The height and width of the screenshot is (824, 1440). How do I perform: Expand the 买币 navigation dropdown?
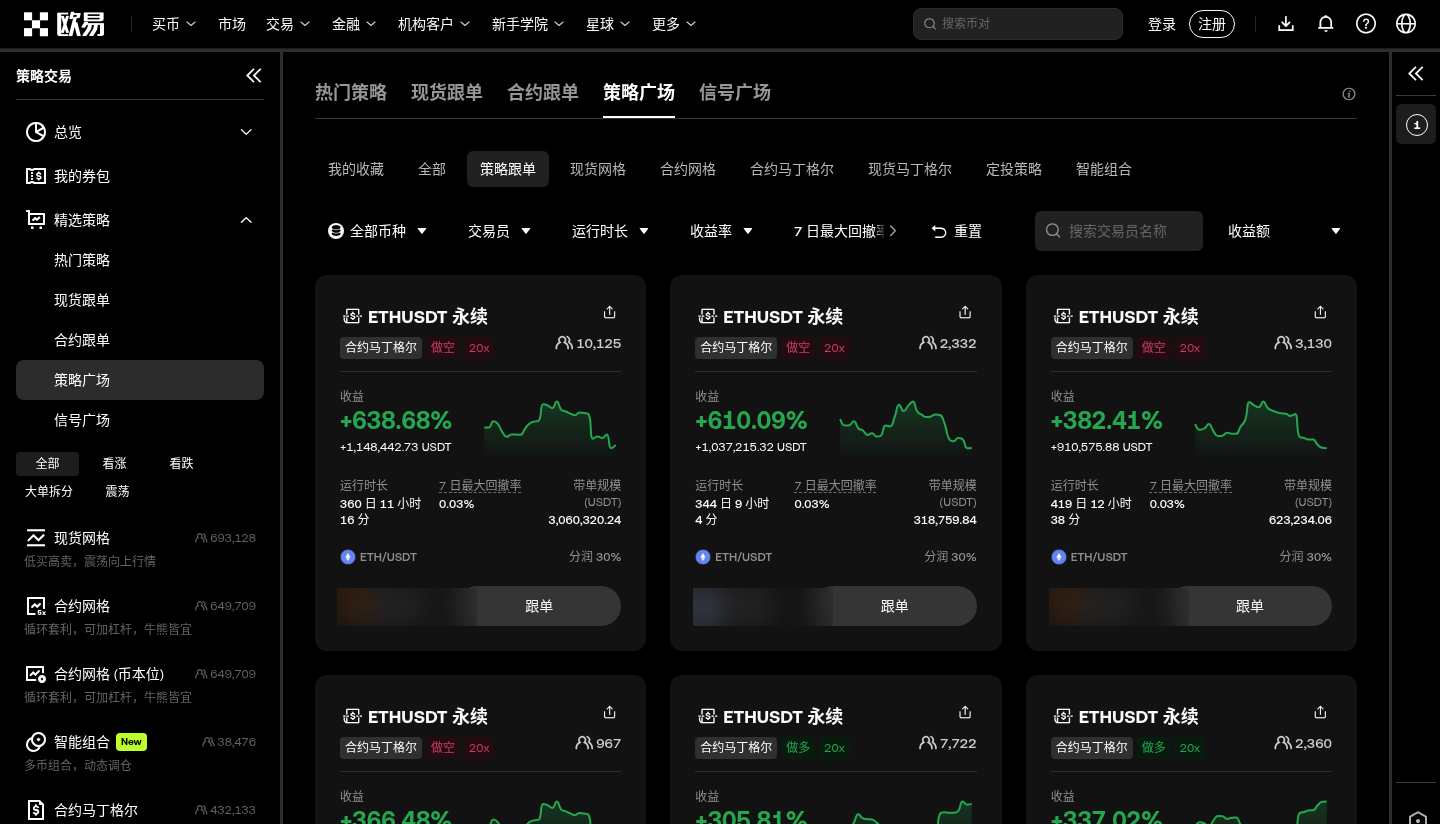174,24
